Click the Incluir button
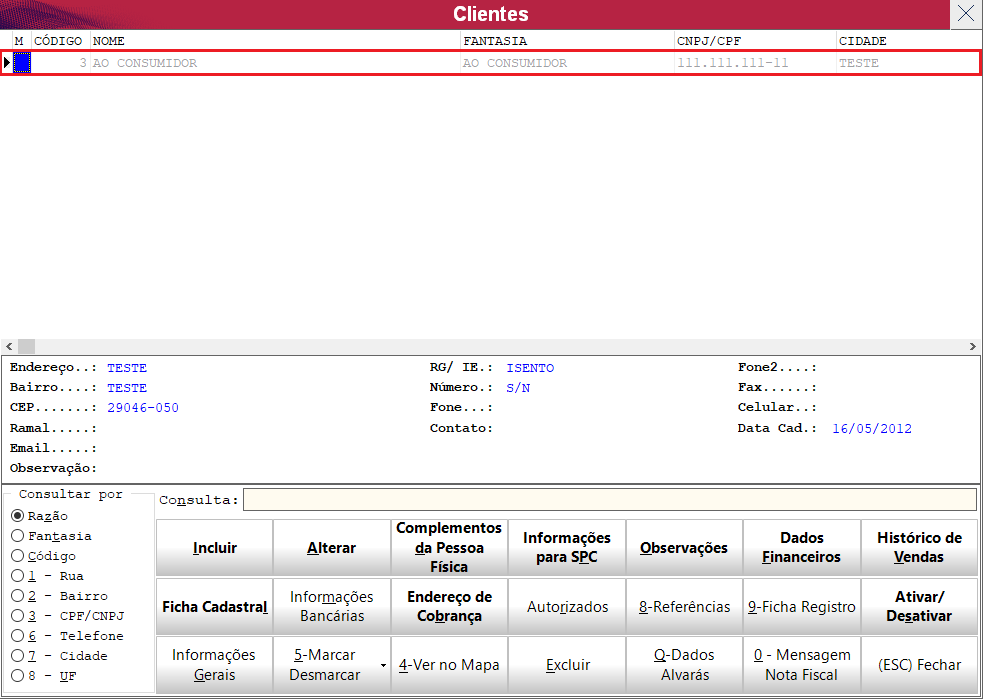This screenshot has height=699, width=983. click(x=214, y=548)
